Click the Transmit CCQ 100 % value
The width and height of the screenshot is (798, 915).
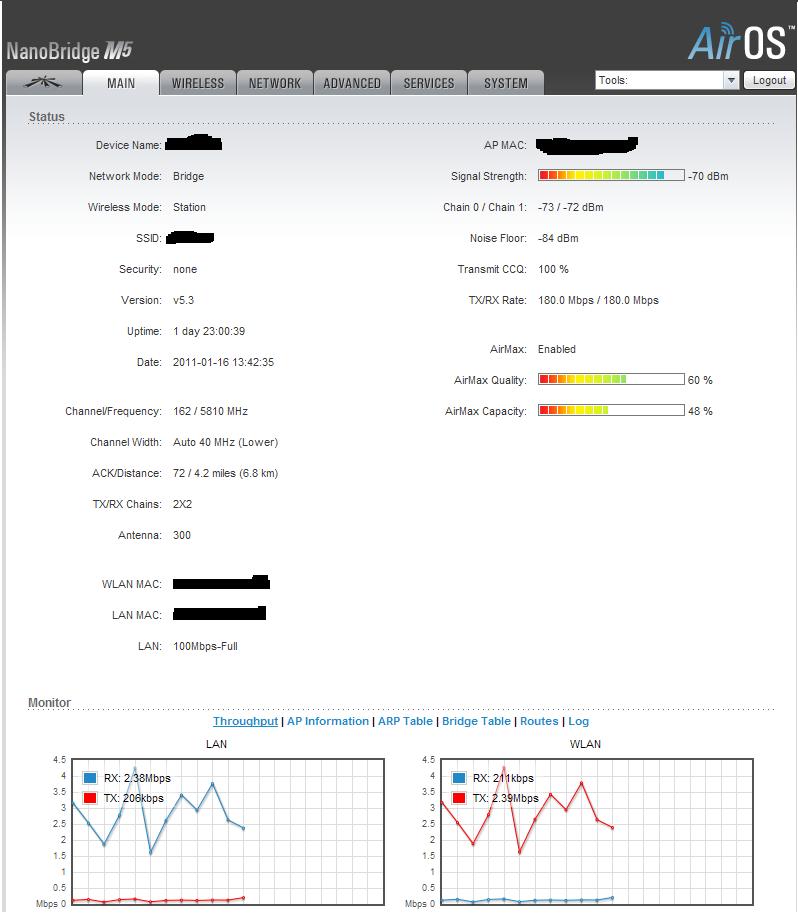[x=553, y=269]
